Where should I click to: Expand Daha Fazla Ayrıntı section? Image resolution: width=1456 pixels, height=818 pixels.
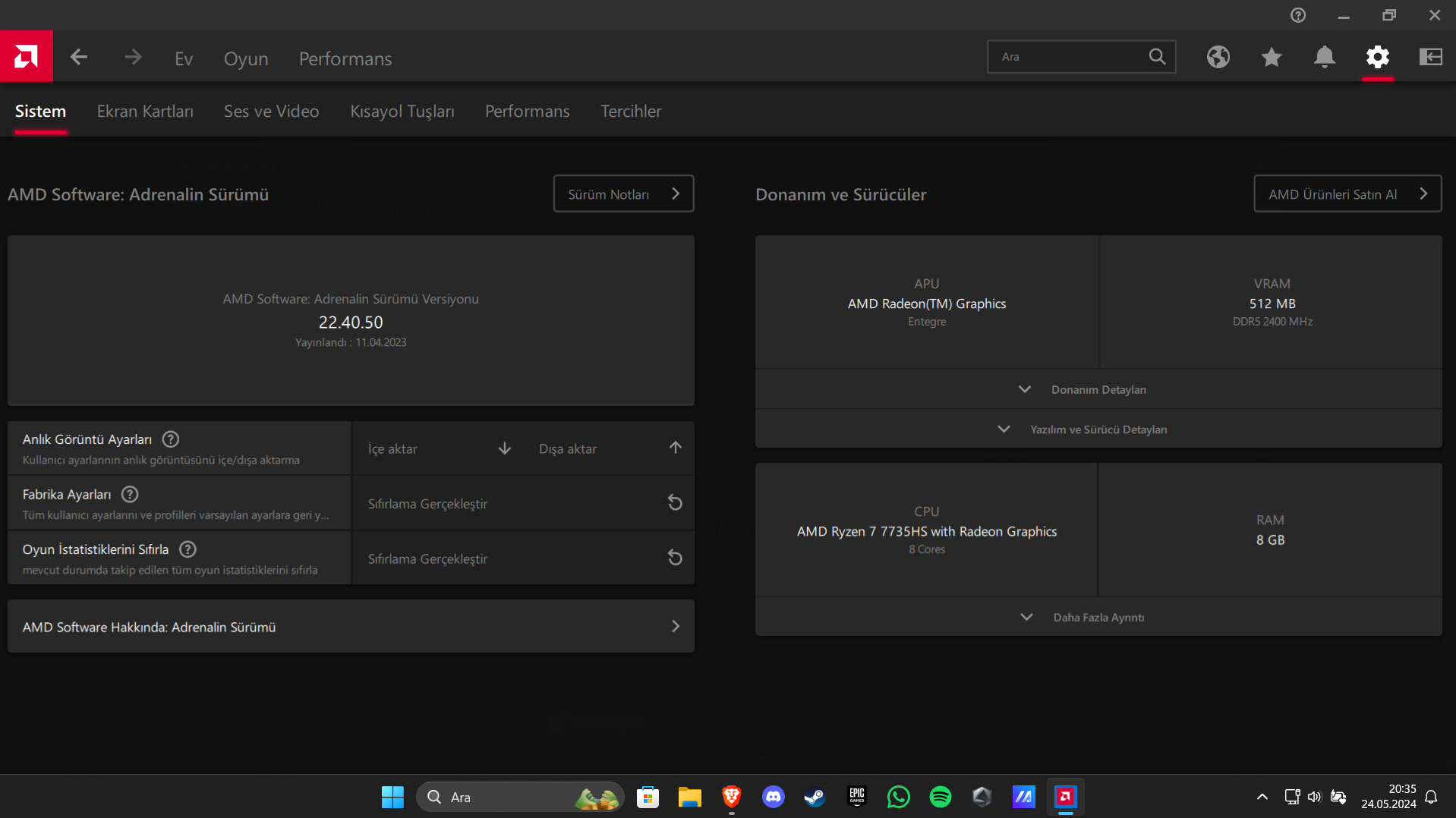(1098, 617)
